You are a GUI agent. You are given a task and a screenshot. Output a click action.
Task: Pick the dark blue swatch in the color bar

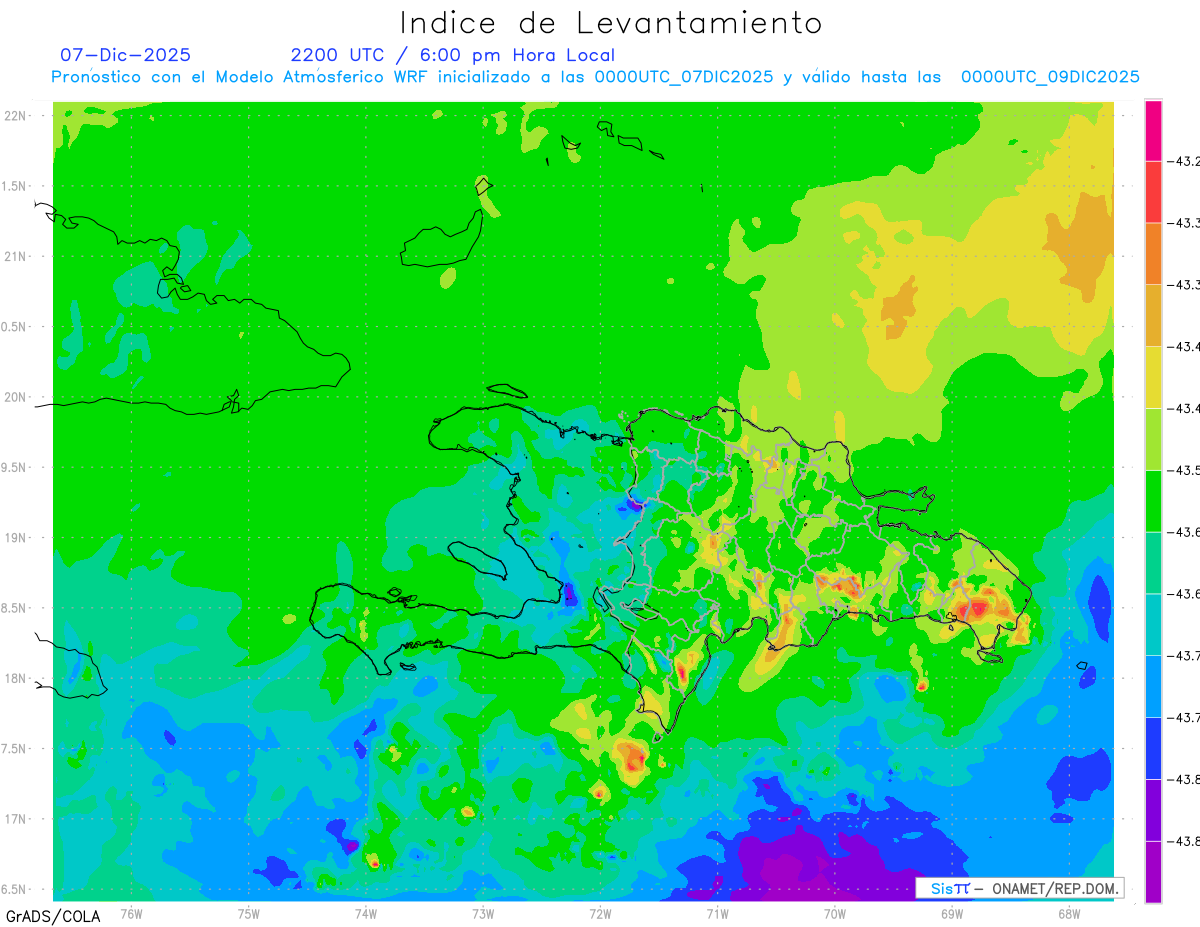pyautogui.click(x=1153, y=749)
